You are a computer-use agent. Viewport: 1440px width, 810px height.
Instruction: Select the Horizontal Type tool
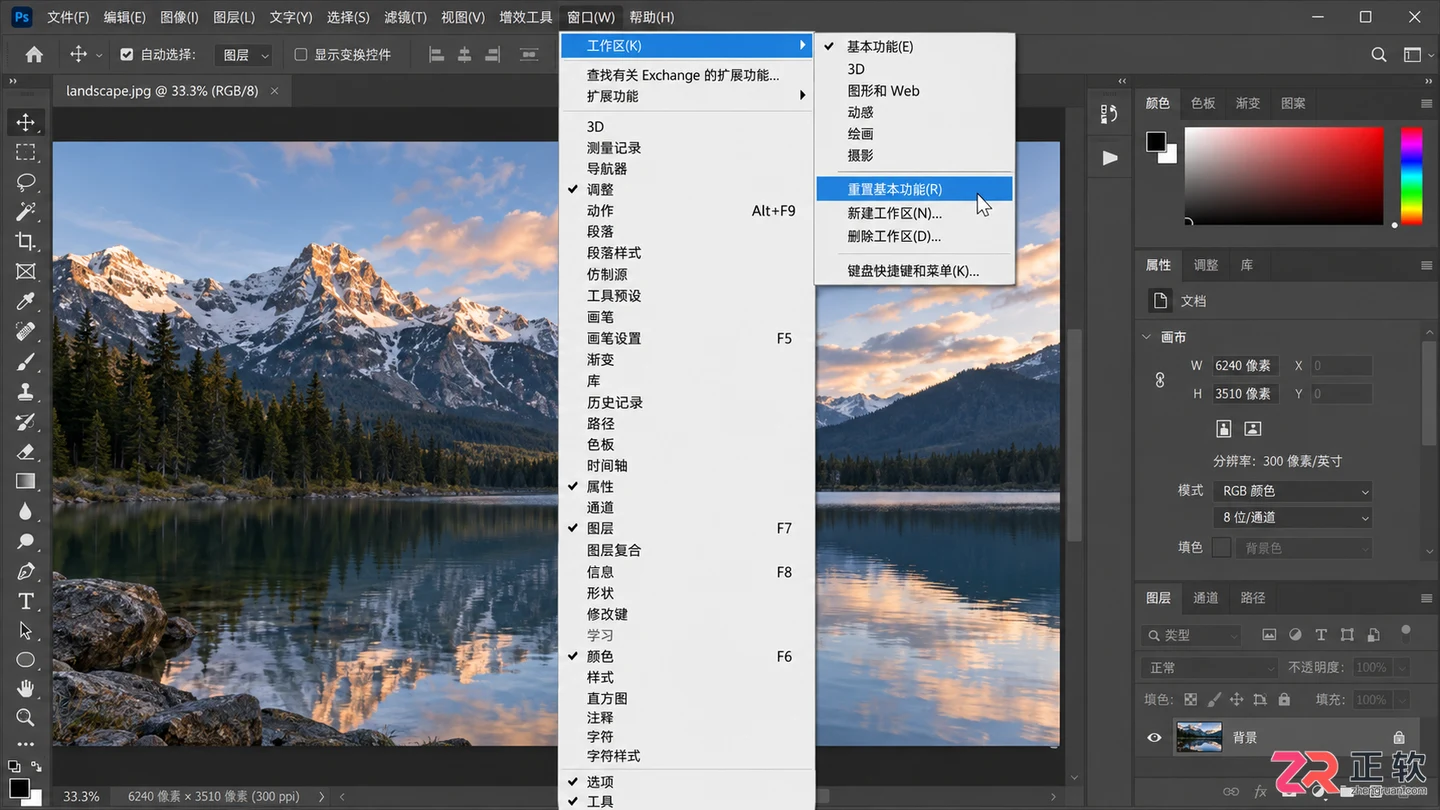click(26, 601)
